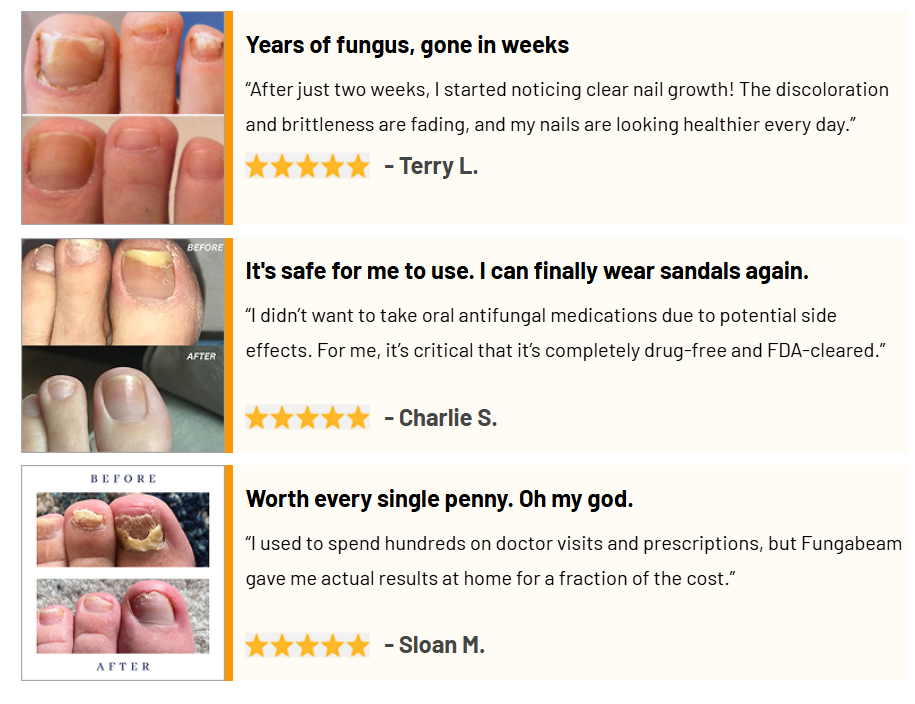This screenshot has height=704, width=915.
Task: Click the middle star in Terry L.'s rating
Action: tap(307, 166)
